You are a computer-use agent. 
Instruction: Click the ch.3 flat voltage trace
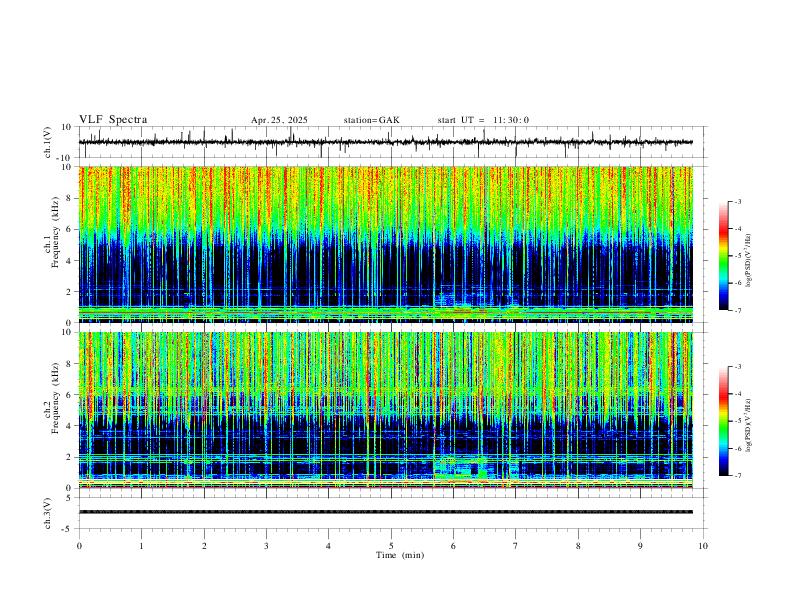pos(386,512)
